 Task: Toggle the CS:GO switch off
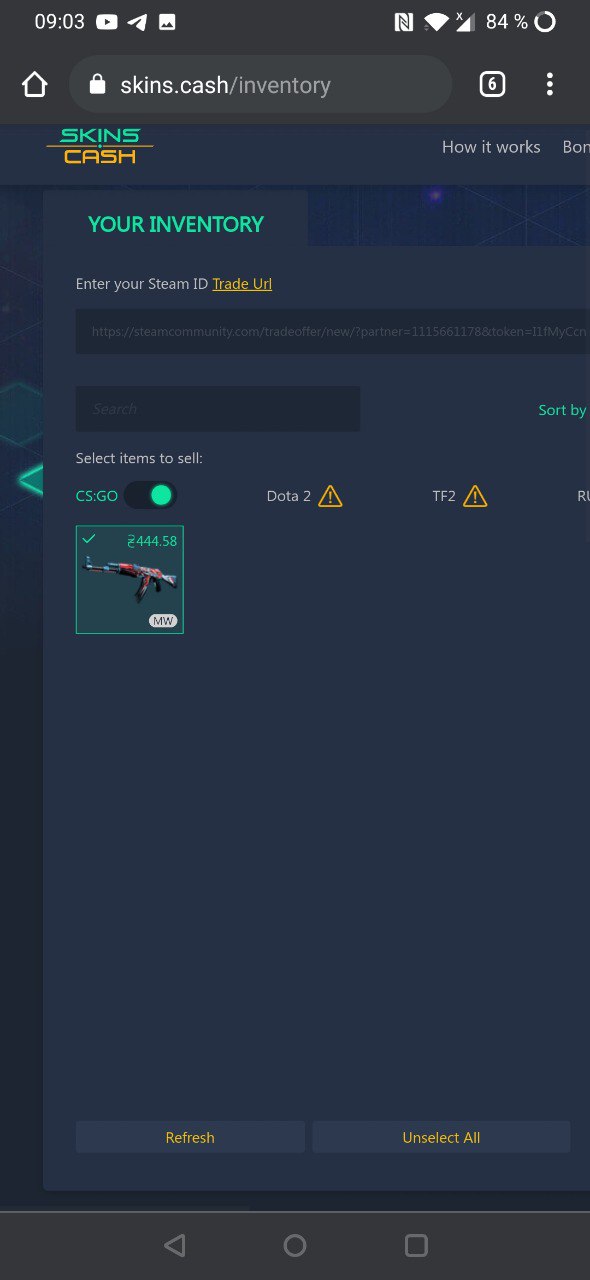[151, 495]
